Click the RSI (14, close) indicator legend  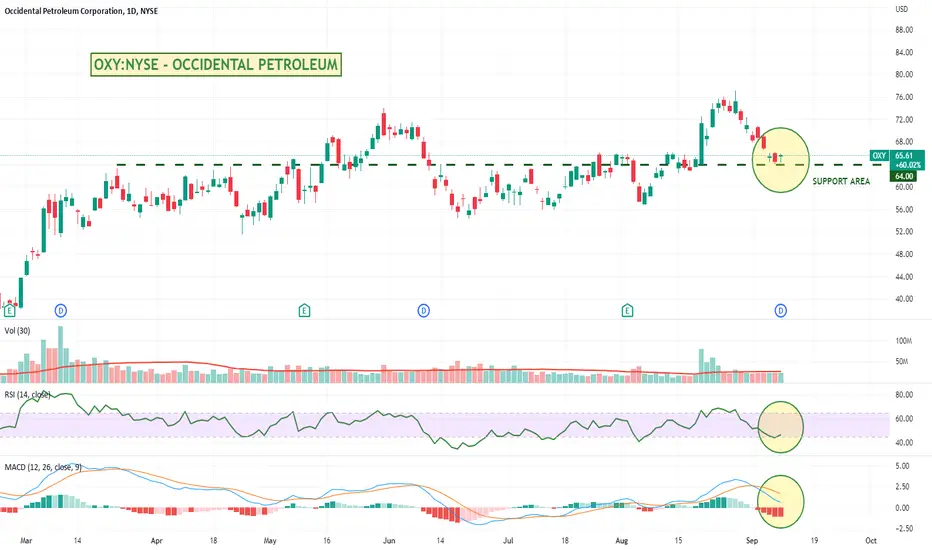click(x=27, y=395)
